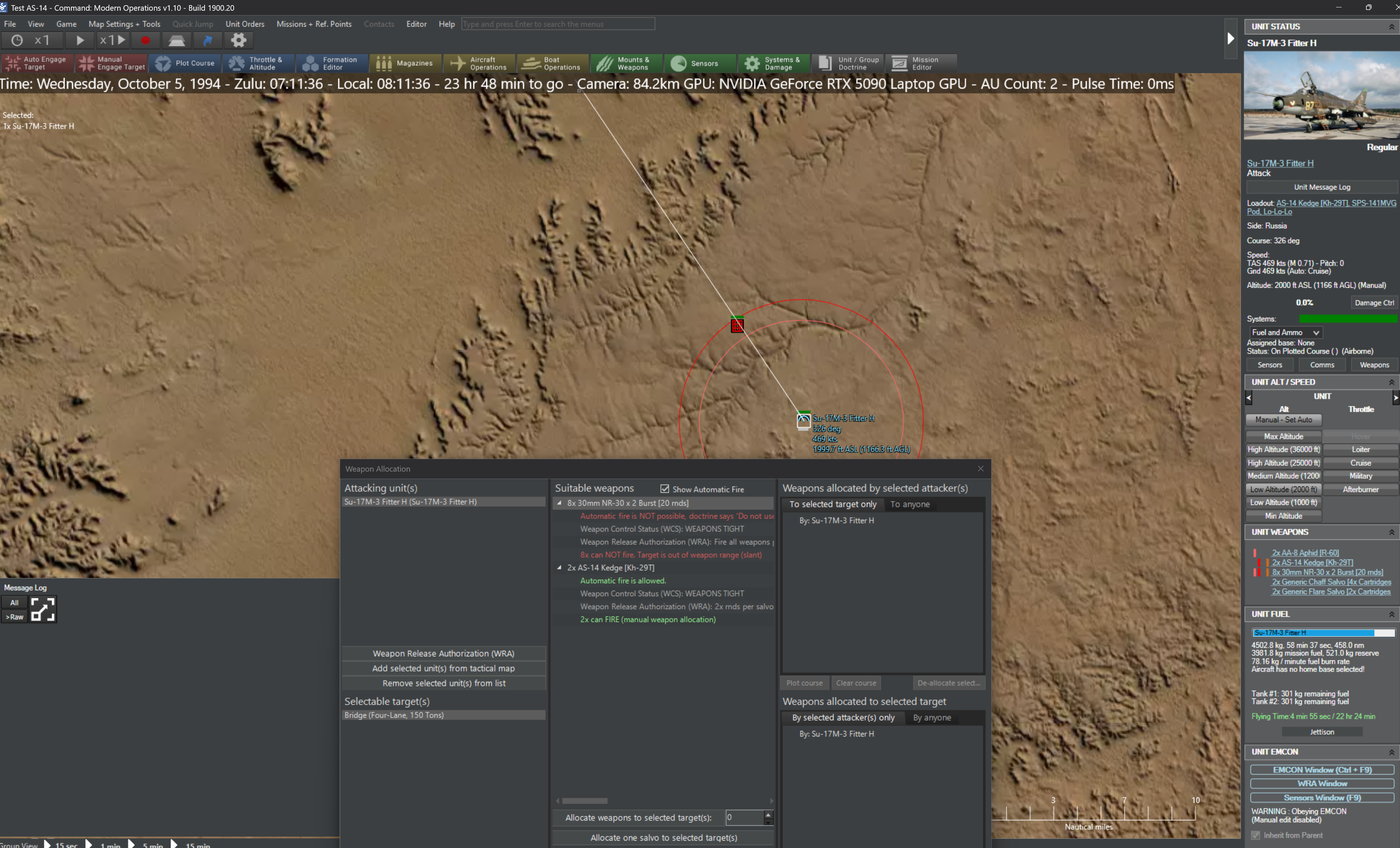This screenshot has height=848, width=1400.
Task: Collapse the UNIT WEAPONS panel
Action: coord(1392,532)
